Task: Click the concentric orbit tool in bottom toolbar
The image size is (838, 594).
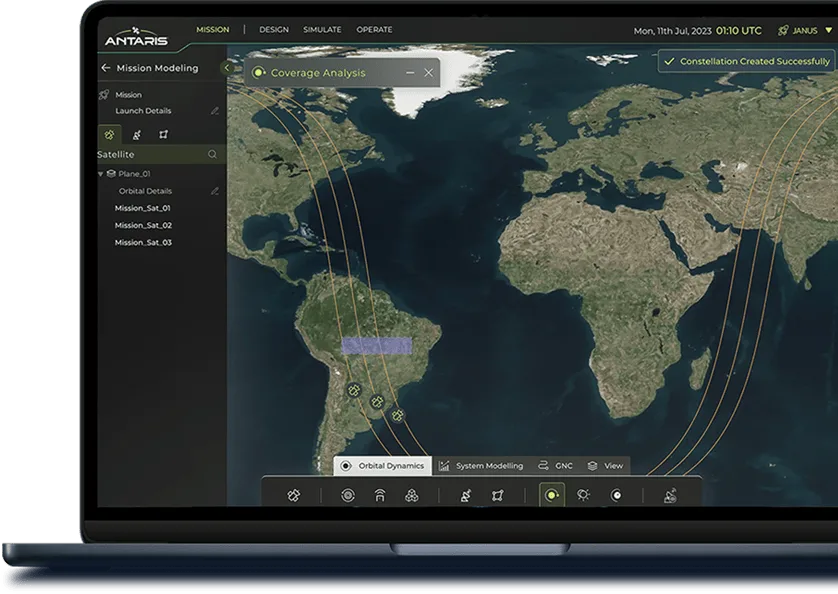Action: 348,496
